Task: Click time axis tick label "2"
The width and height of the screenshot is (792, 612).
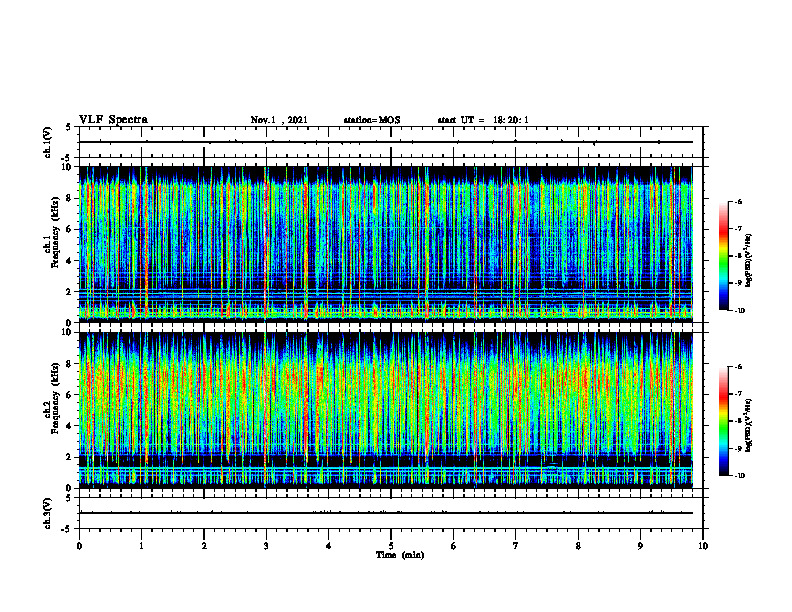Action: coord(204,546)
